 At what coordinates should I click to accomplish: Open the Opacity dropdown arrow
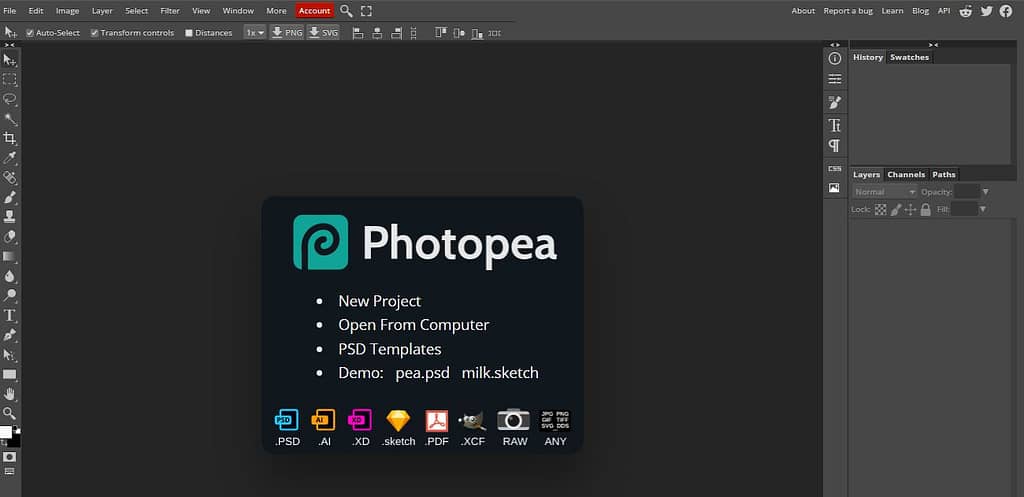click(985, 192)
